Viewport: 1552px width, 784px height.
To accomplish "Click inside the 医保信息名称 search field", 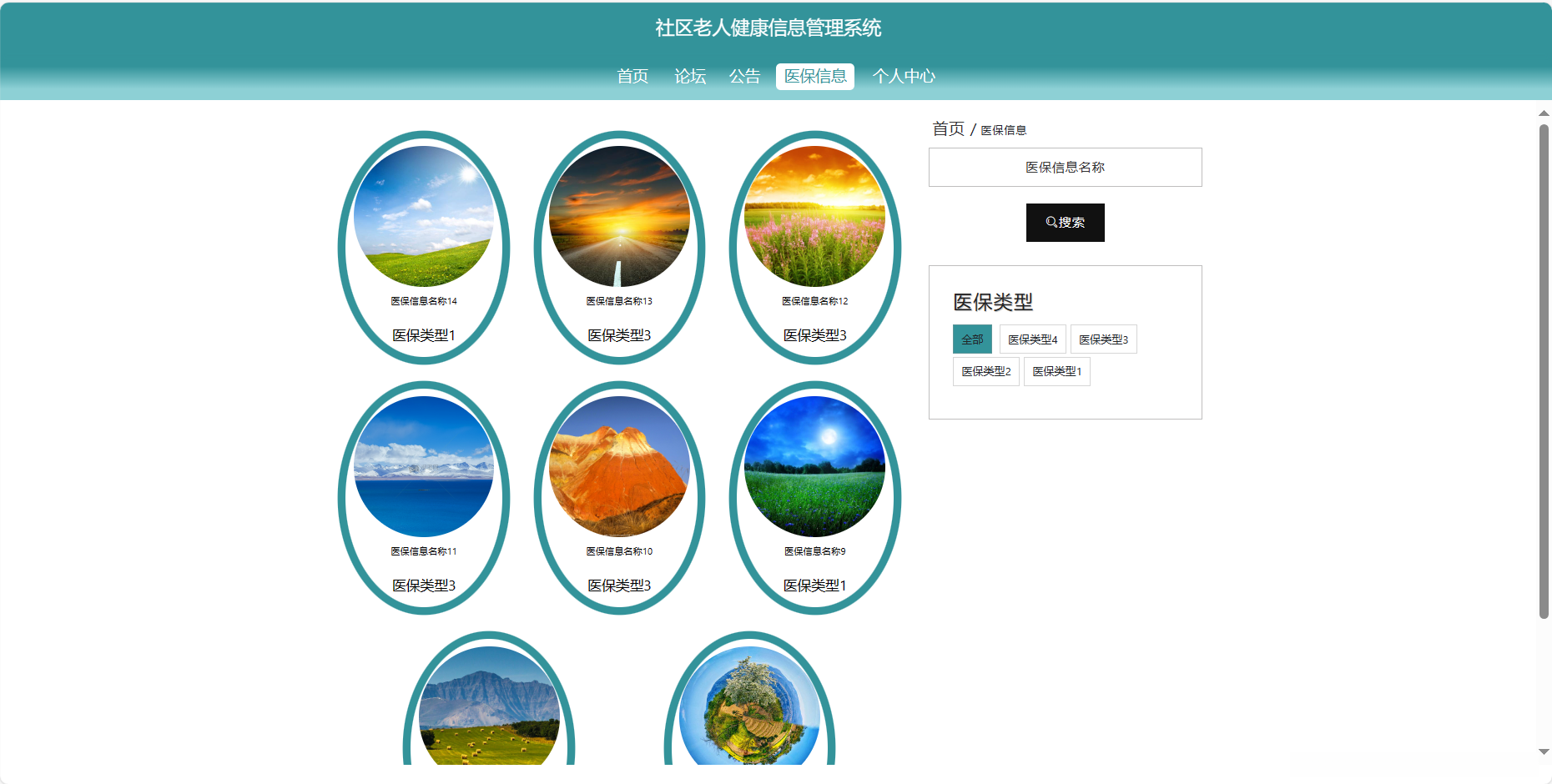I will [x=1065, y=167].
